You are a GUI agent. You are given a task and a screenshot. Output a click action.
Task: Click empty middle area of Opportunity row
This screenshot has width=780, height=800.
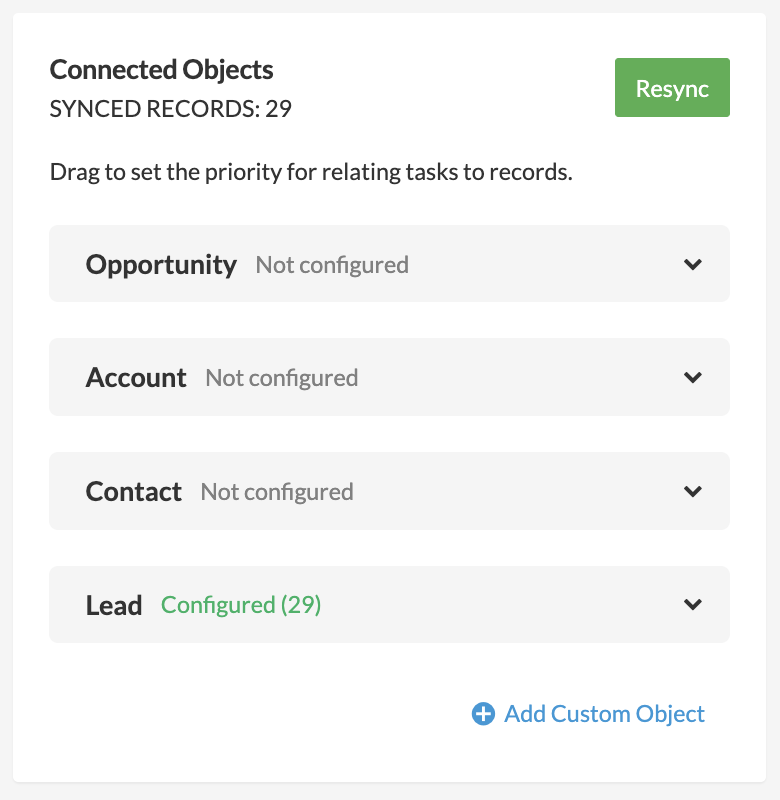pos(540,265)
